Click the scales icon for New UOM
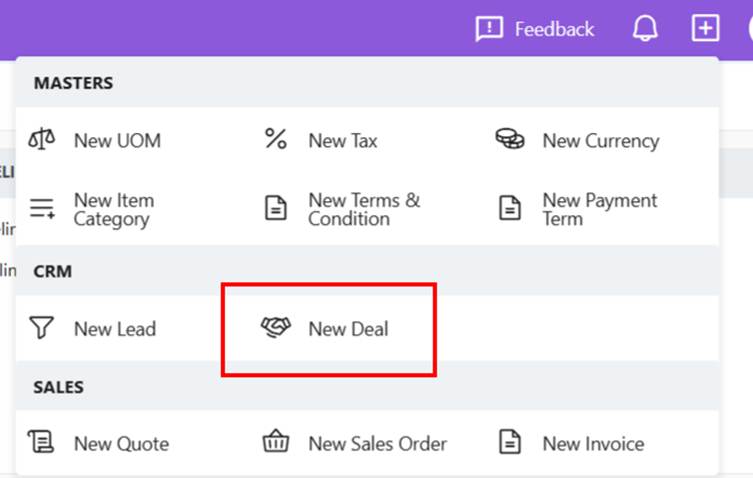The image size is (753, 478). (x=42, y=140)
